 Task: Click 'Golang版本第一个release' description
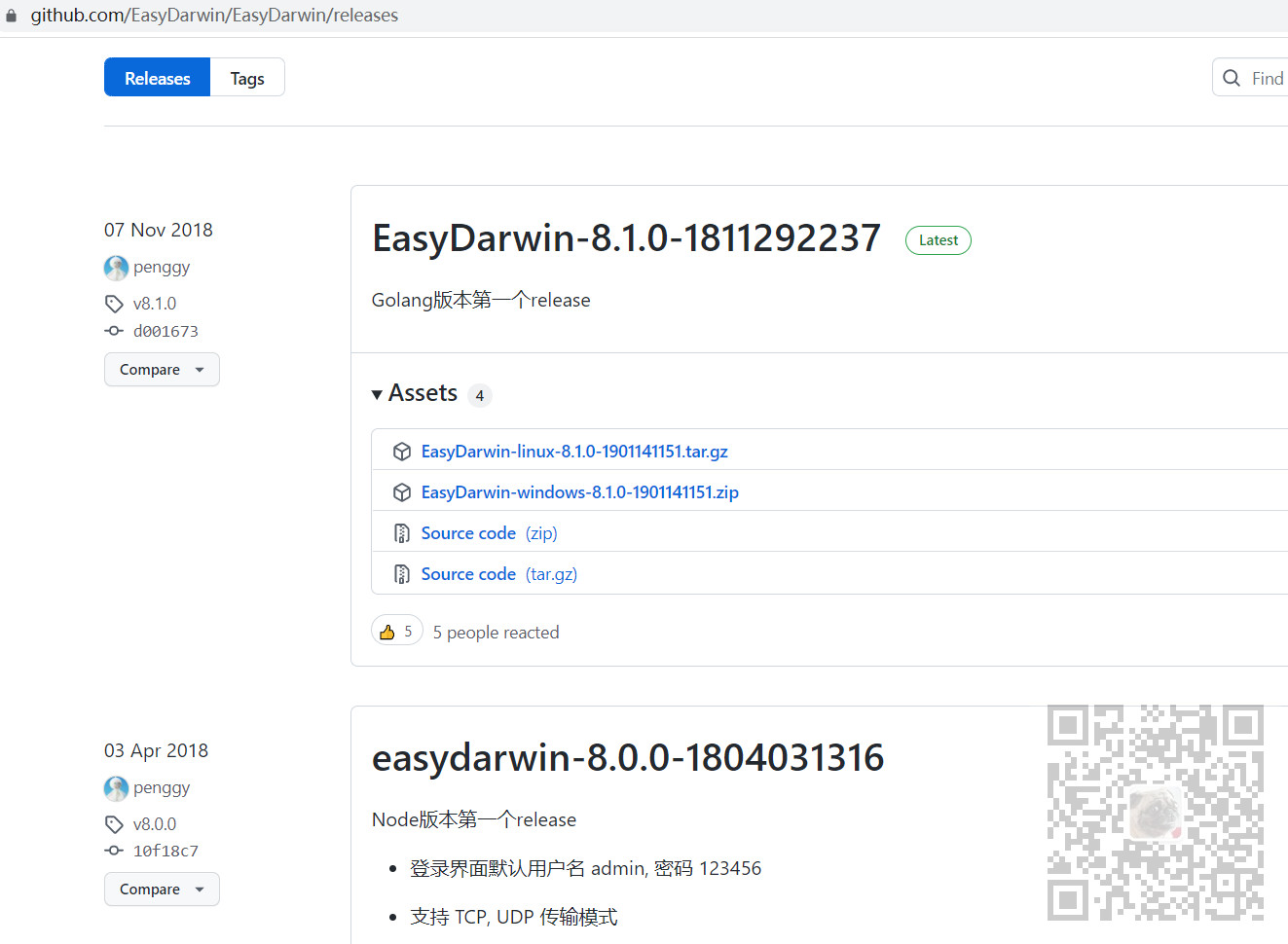tap(481, 300)
